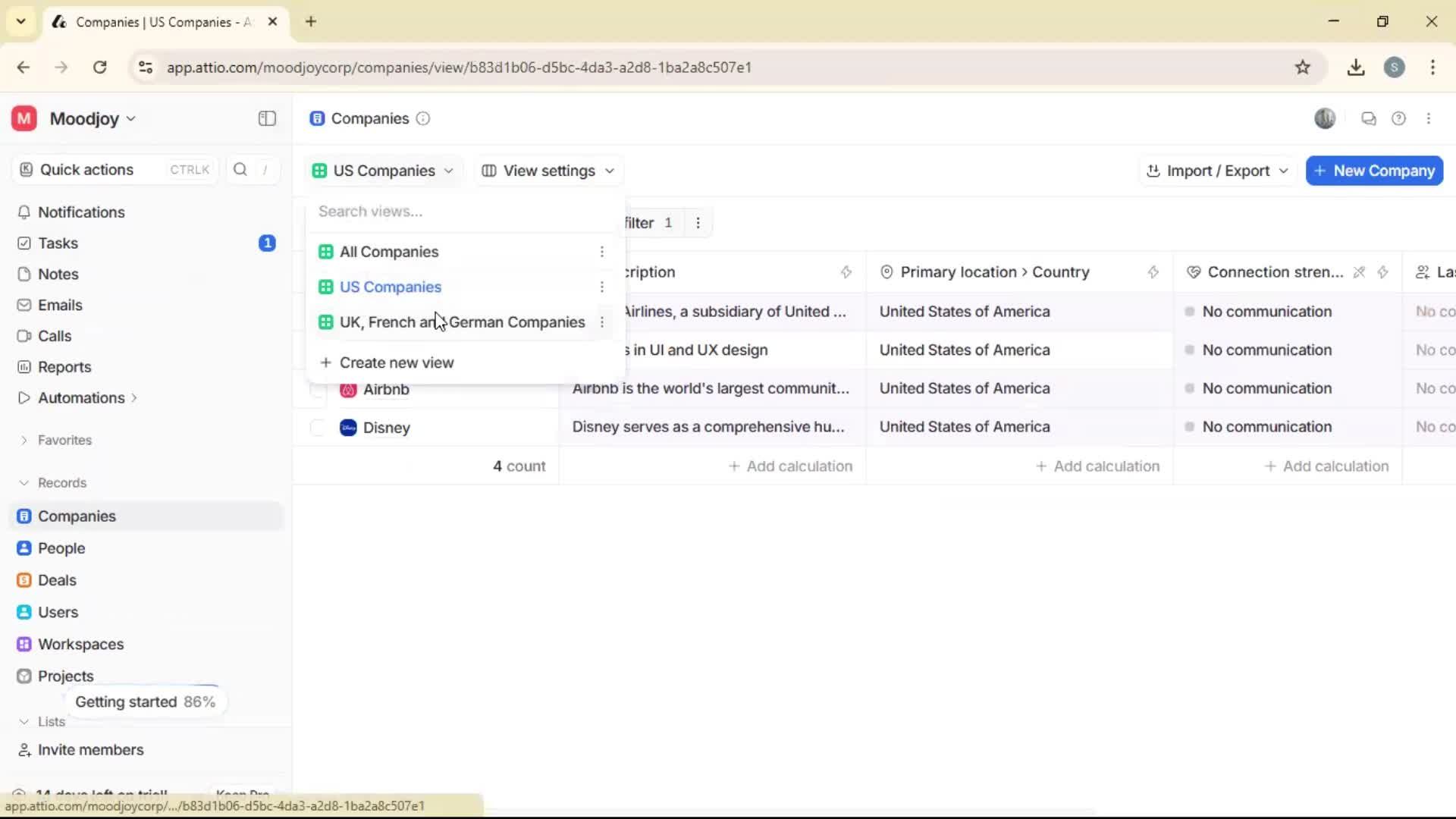Screen dimensions: 1456x819
Task: Toggle the sidebar collapse icon
Action: coord(267,118)
